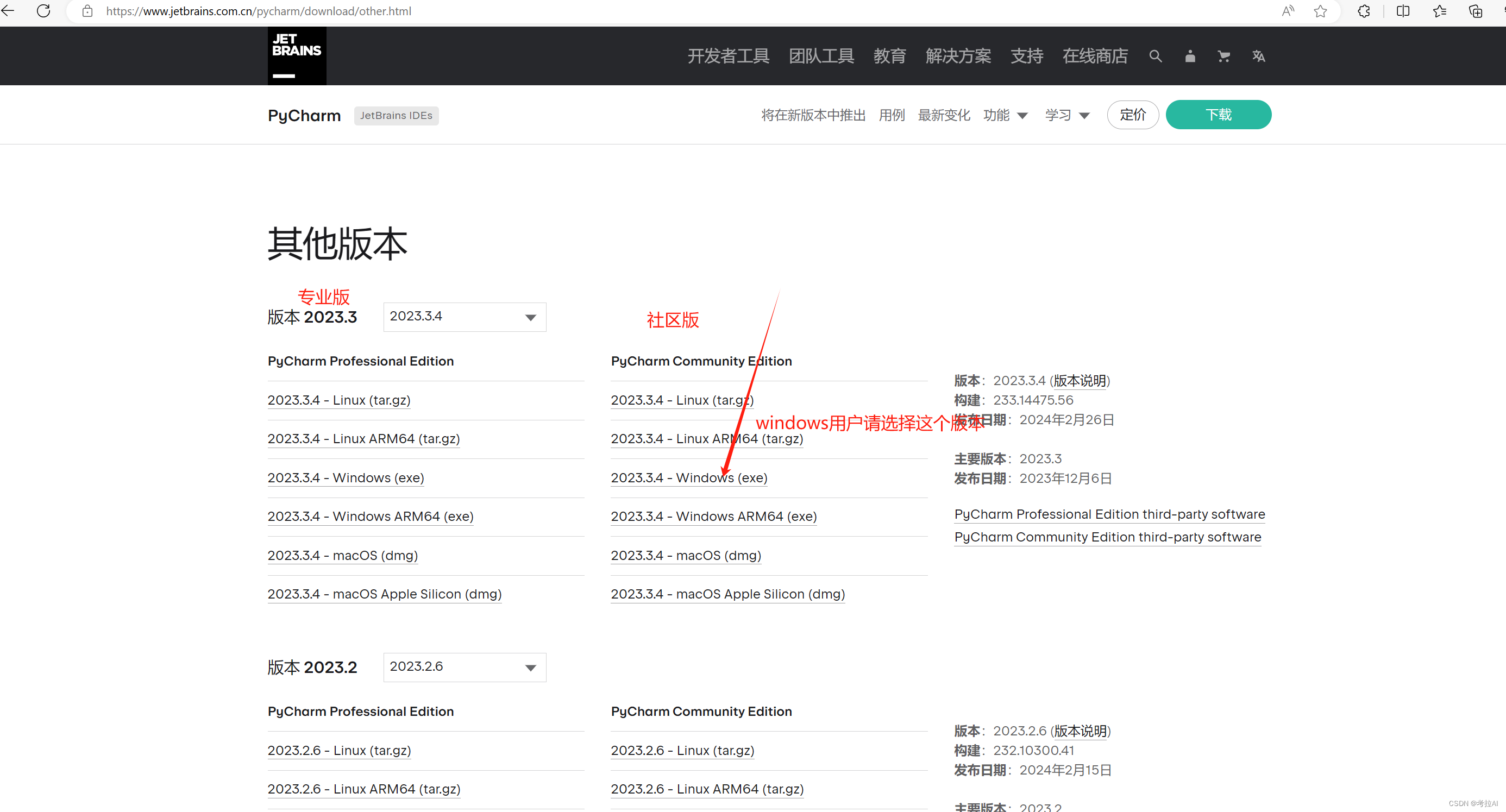1506x812 pixels.
Task: Open site search magnifier icon
Action: pos(1155,56)
